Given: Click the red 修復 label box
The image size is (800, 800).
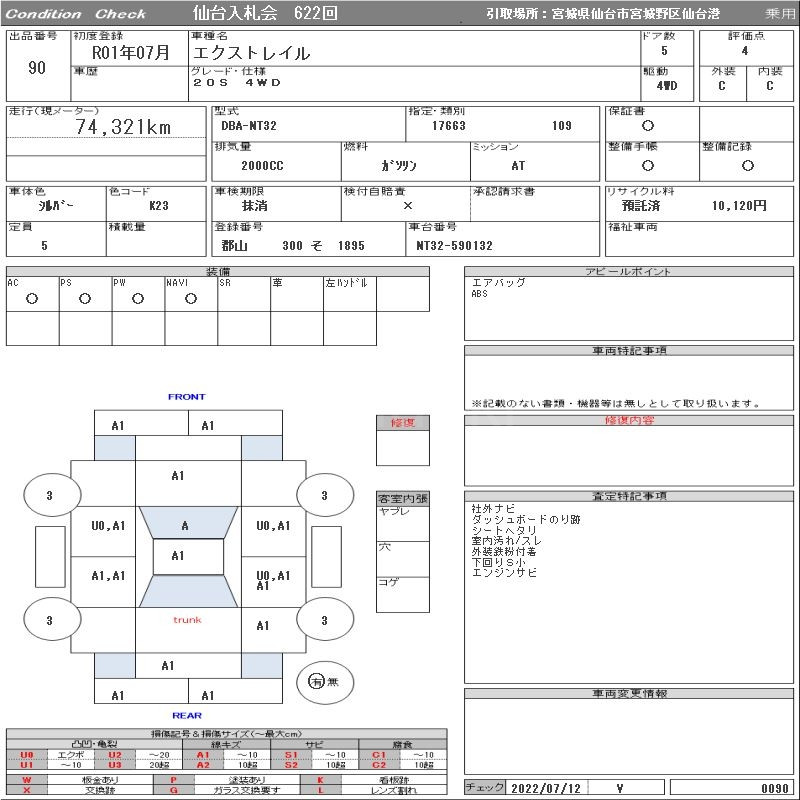Looking at the screenshot, I should (x=402, y=423).
